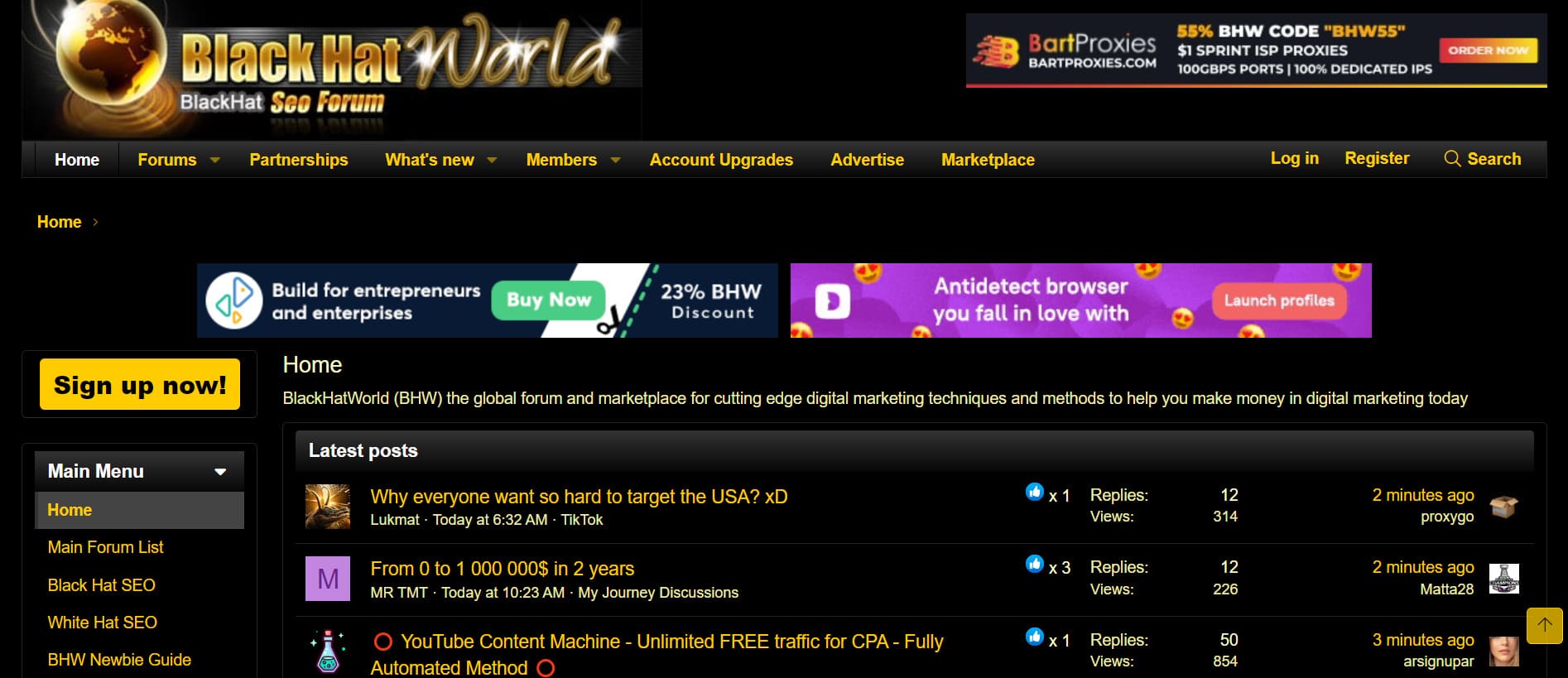
Task: Open the Forums nav item
Action: coord(167,160)
